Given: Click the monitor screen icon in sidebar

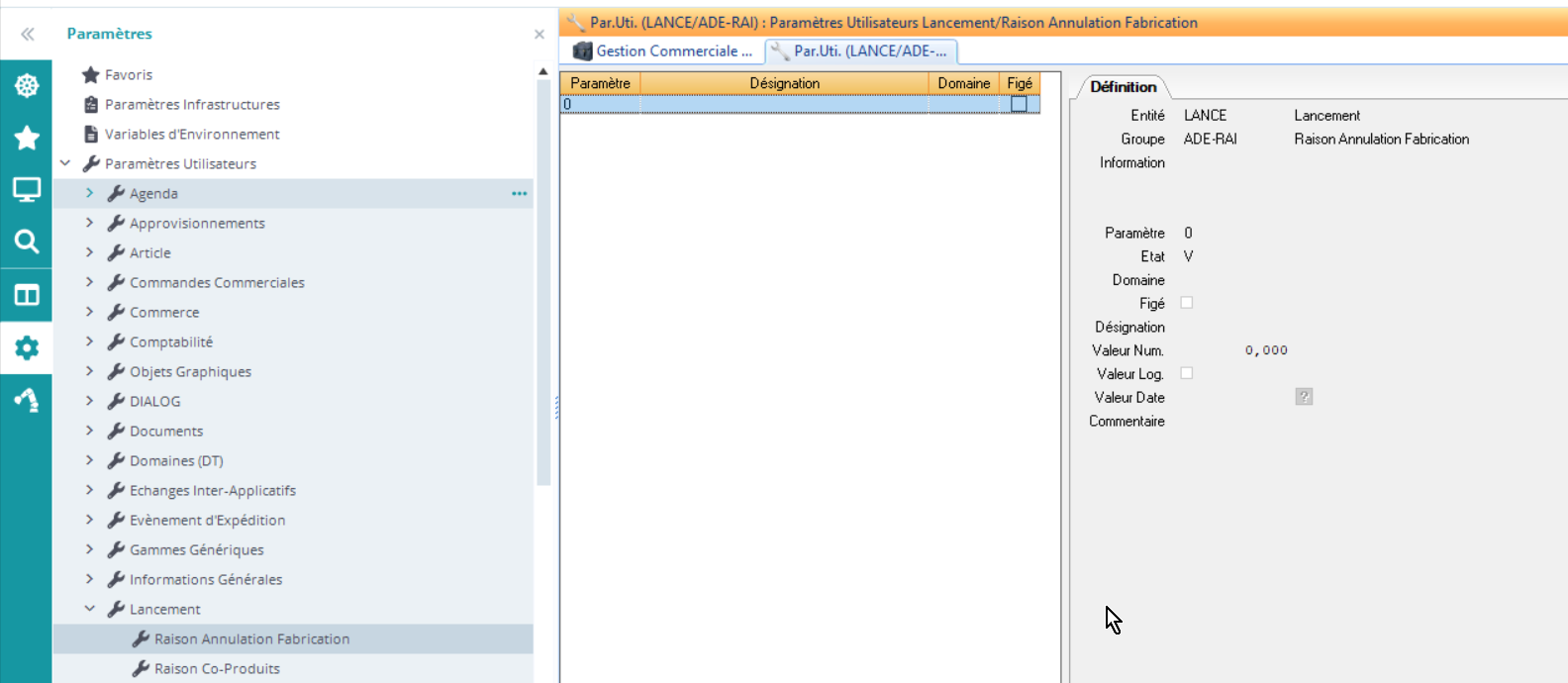Looking at the screenshot, I should [27, 190].
